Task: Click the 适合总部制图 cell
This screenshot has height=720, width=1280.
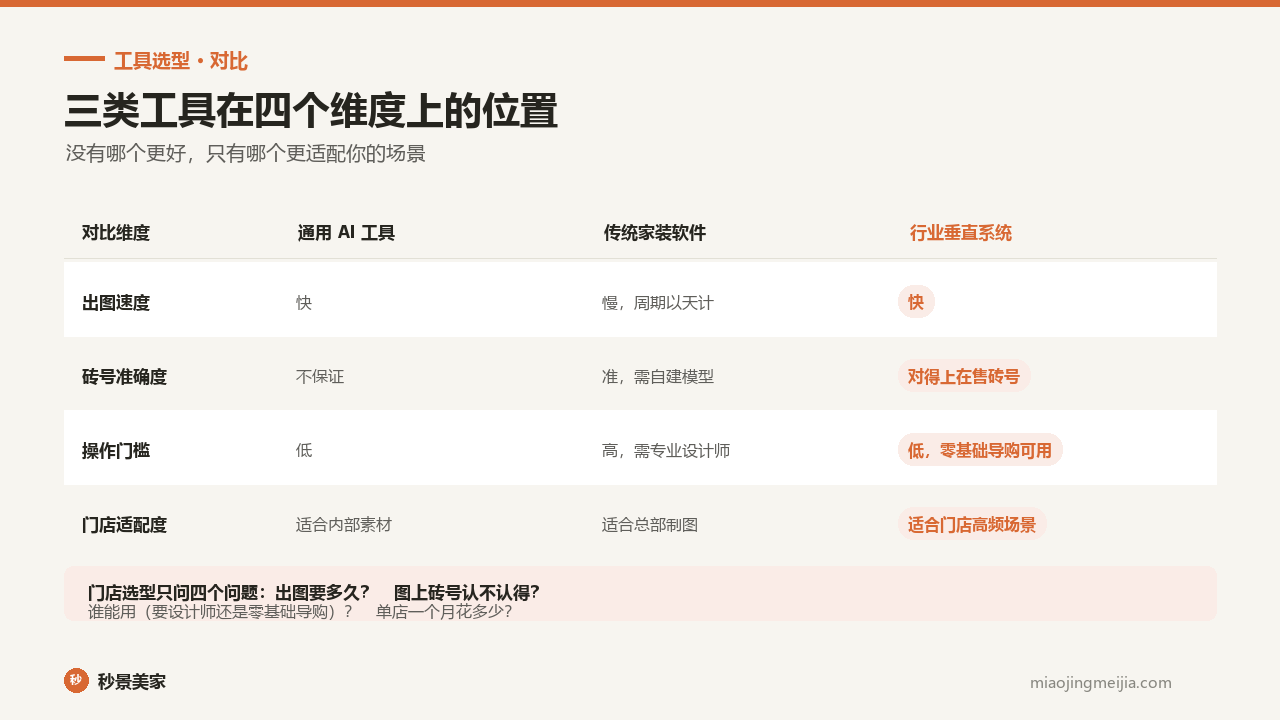Action: pyautogui.click(x=650, y=525)
